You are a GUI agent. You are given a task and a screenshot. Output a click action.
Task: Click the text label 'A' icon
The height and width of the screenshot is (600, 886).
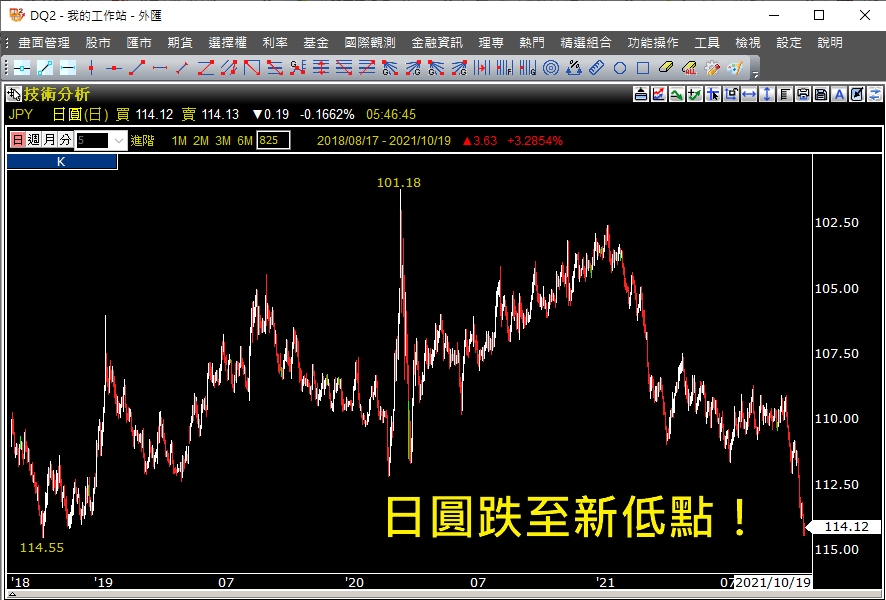coord(838,94)
